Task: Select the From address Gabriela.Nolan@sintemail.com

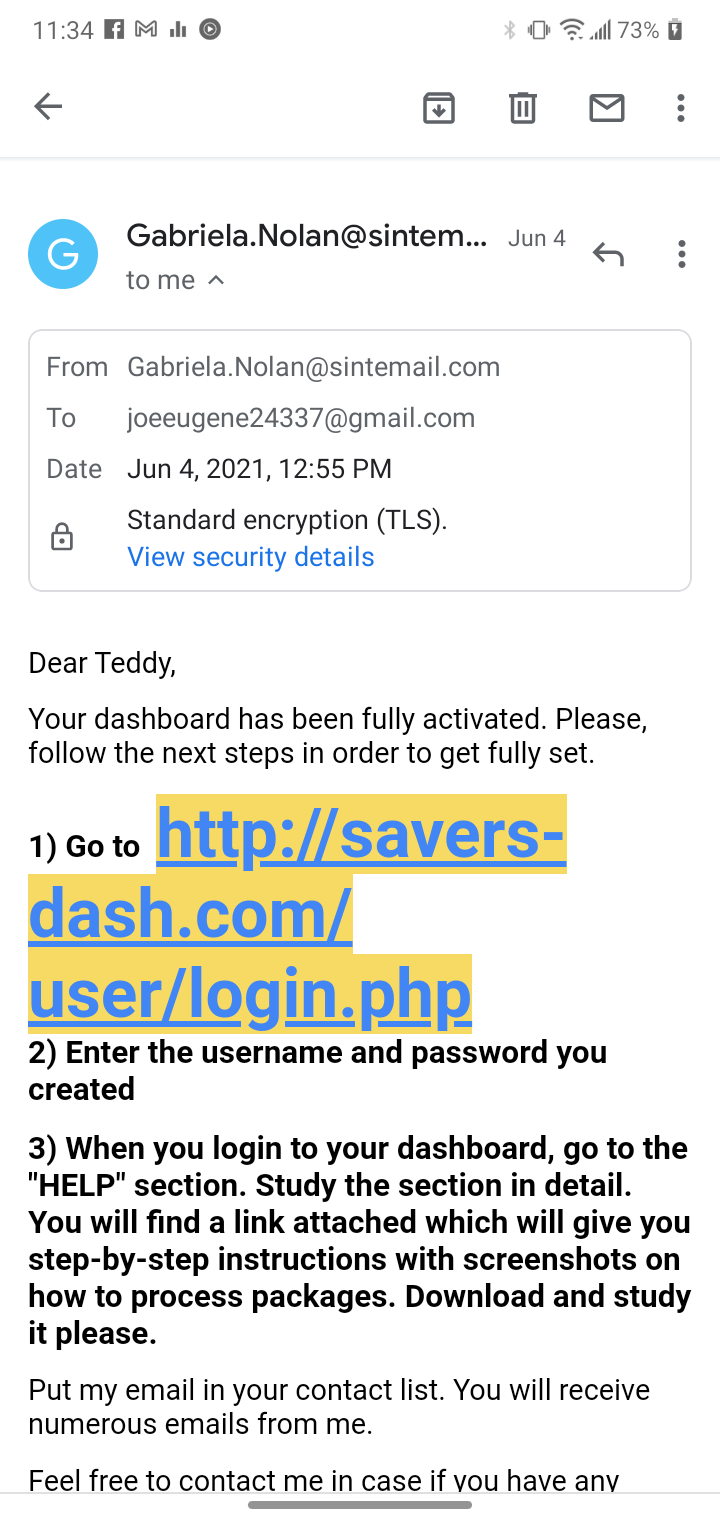Action: [x=313, y=367]
